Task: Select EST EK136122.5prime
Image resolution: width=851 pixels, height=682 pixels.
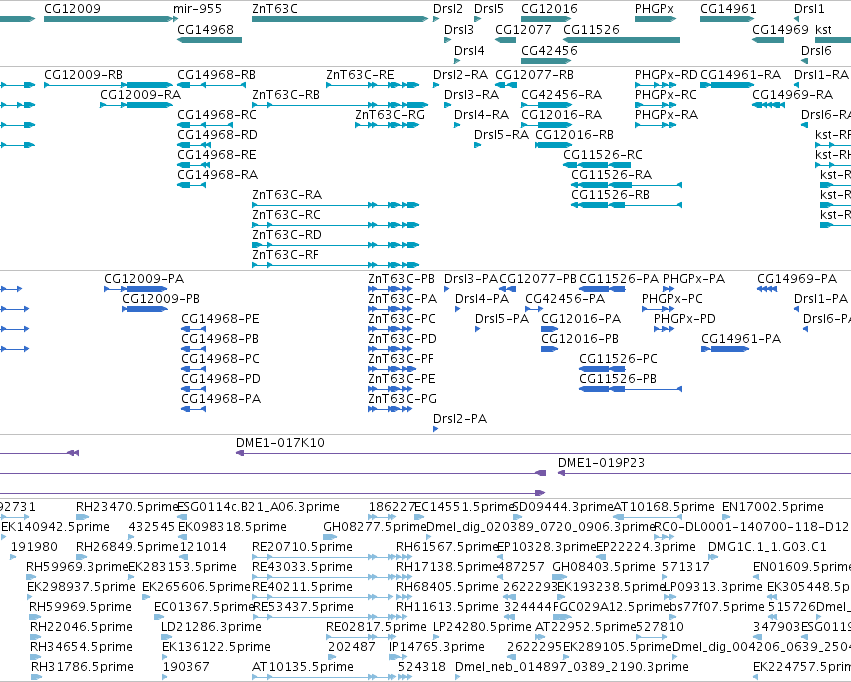Action: coord(165,657)
